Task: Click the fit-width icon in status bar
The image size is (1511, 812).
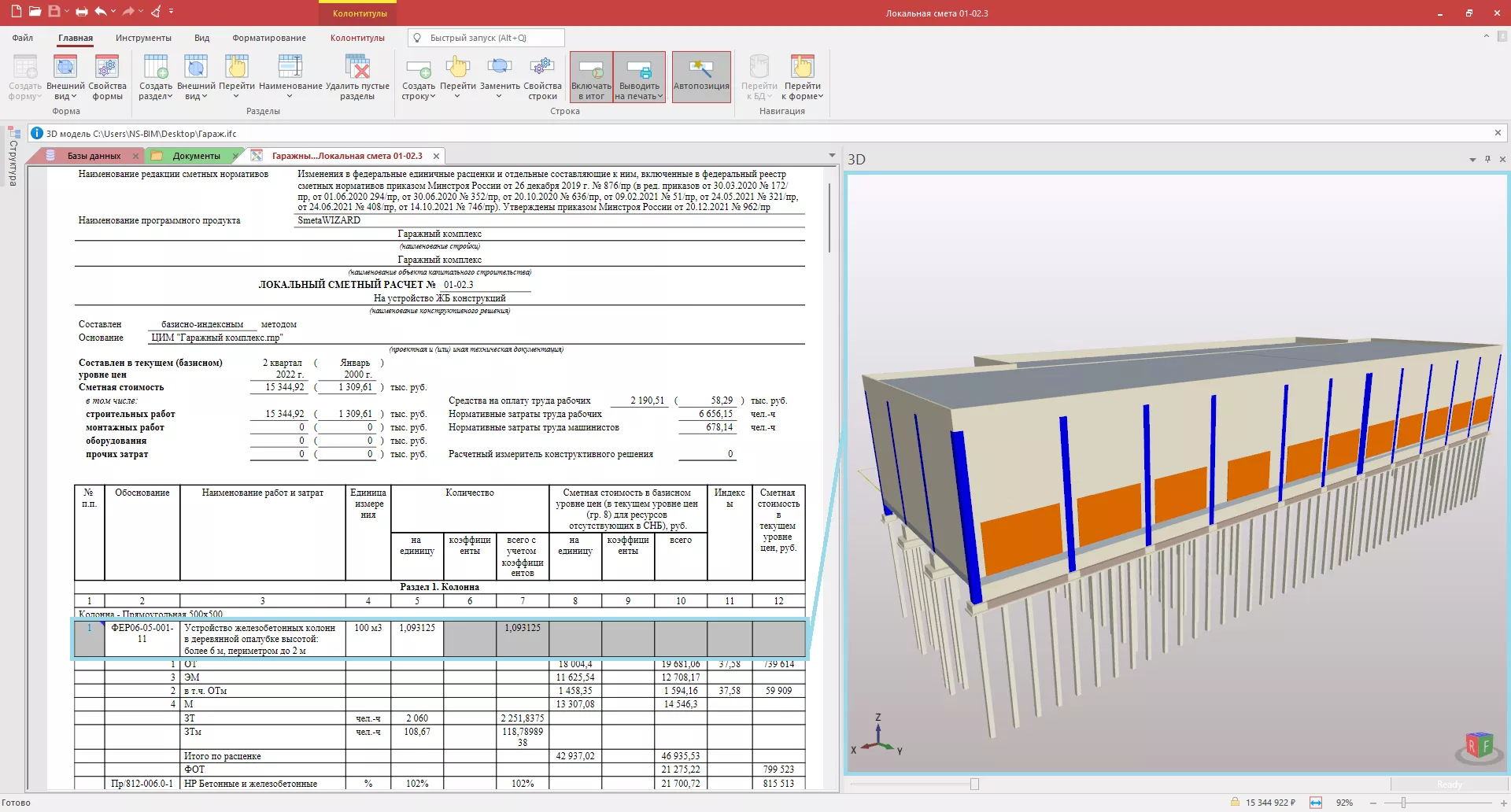Action: (1316, 803)
